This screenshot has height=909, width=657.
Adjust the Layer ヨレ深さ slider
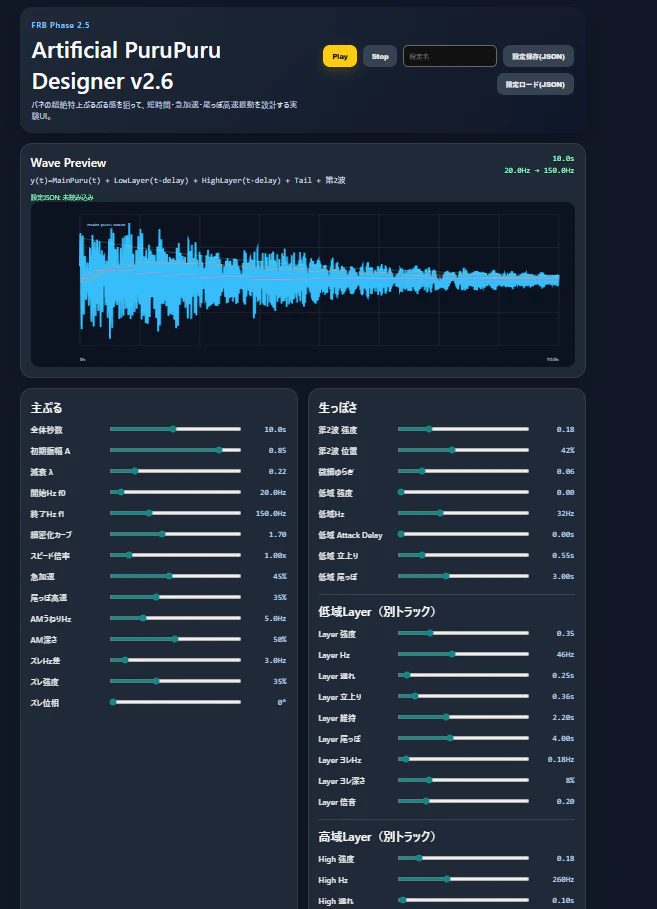coord(463,780)
